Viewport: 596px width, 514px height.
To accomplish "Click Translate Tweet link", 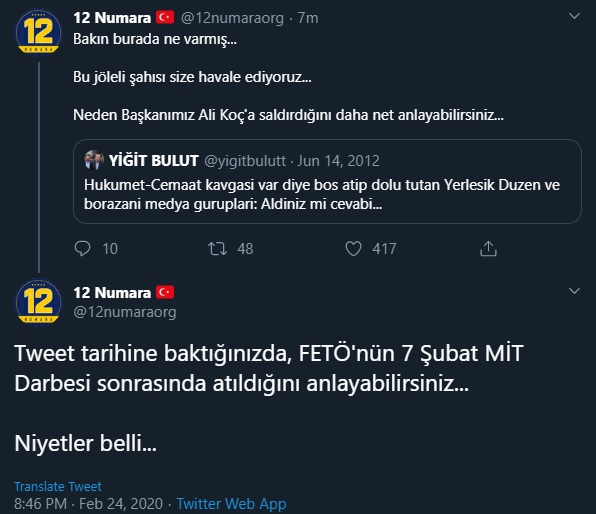I will pyautogui.click(x=58, y=486).
